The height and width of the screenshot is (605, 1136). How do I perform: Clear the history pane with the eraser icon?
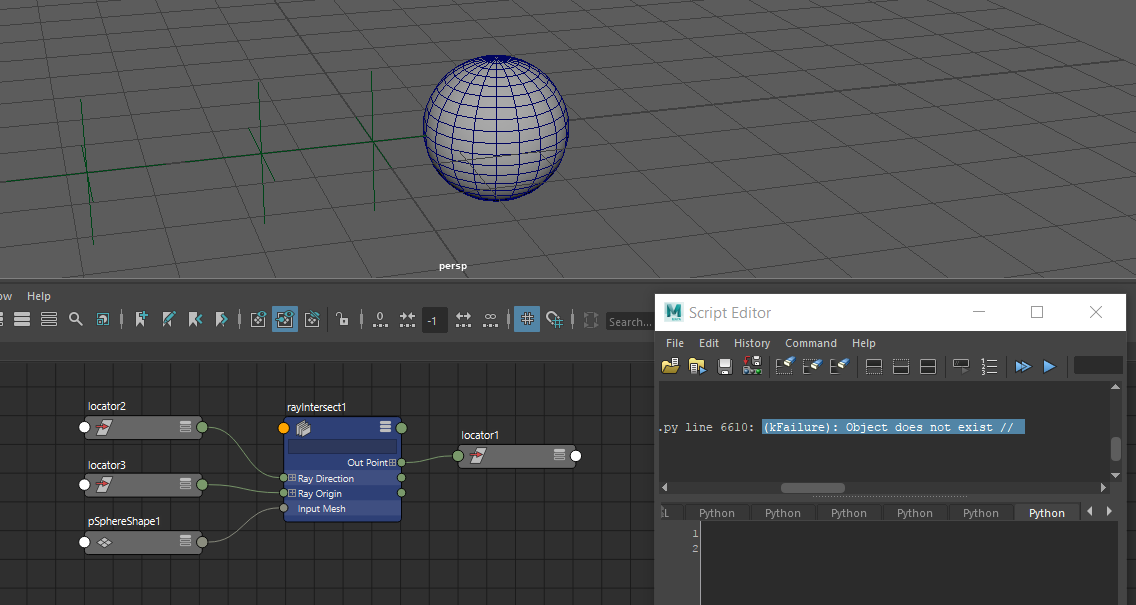click(x=784, y=366)
